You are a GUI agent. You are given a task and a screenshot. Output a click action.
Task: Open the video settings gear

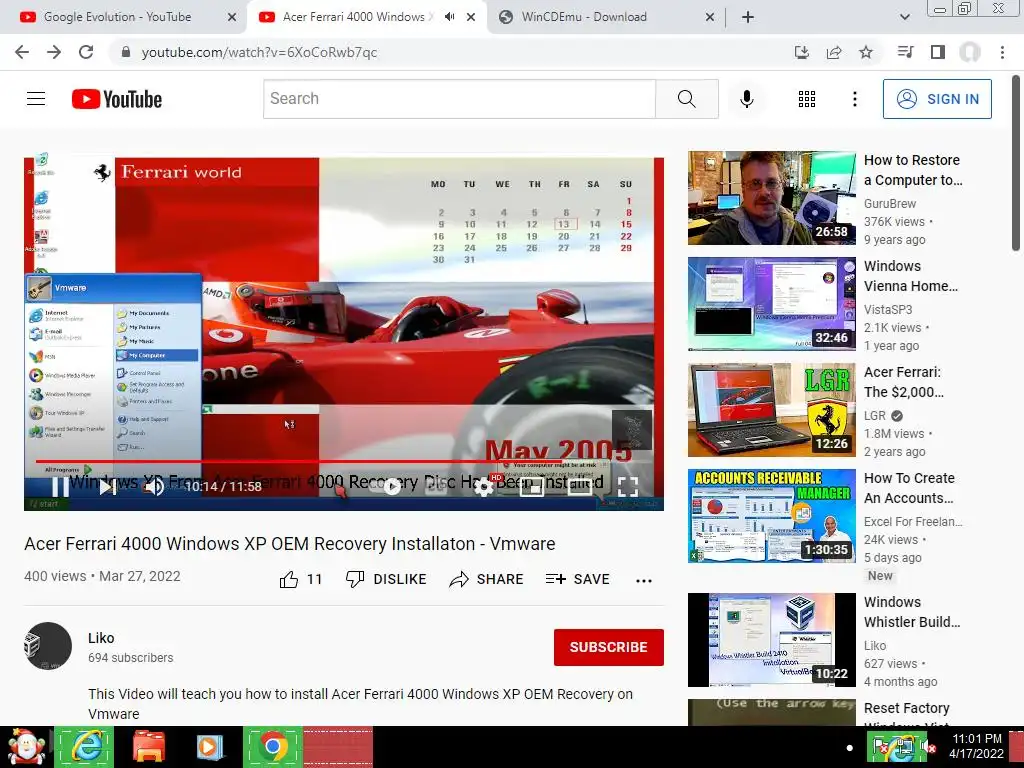click(483, 487)
